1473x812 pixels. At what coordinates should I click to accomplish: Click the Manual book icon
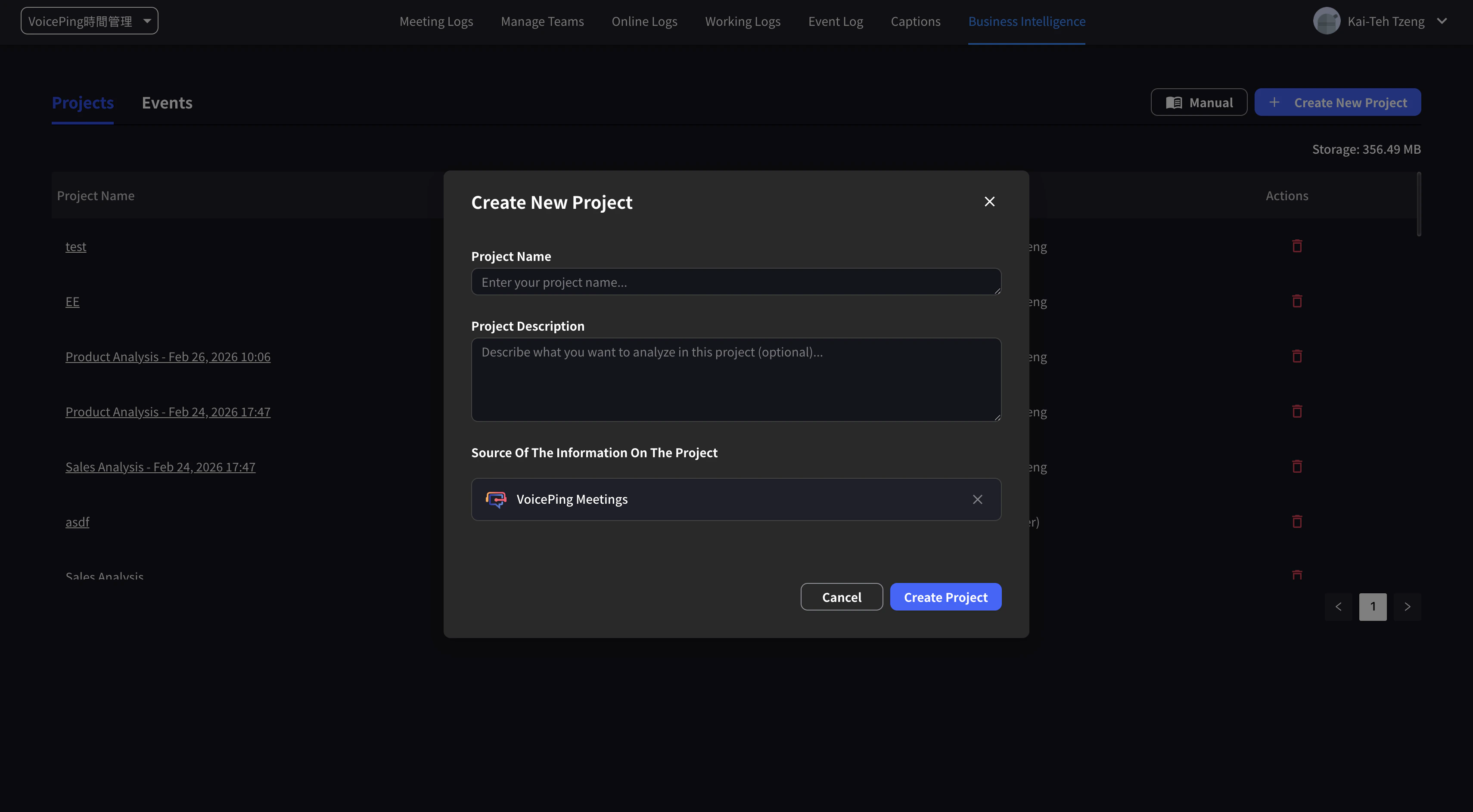click(1173, 103)
